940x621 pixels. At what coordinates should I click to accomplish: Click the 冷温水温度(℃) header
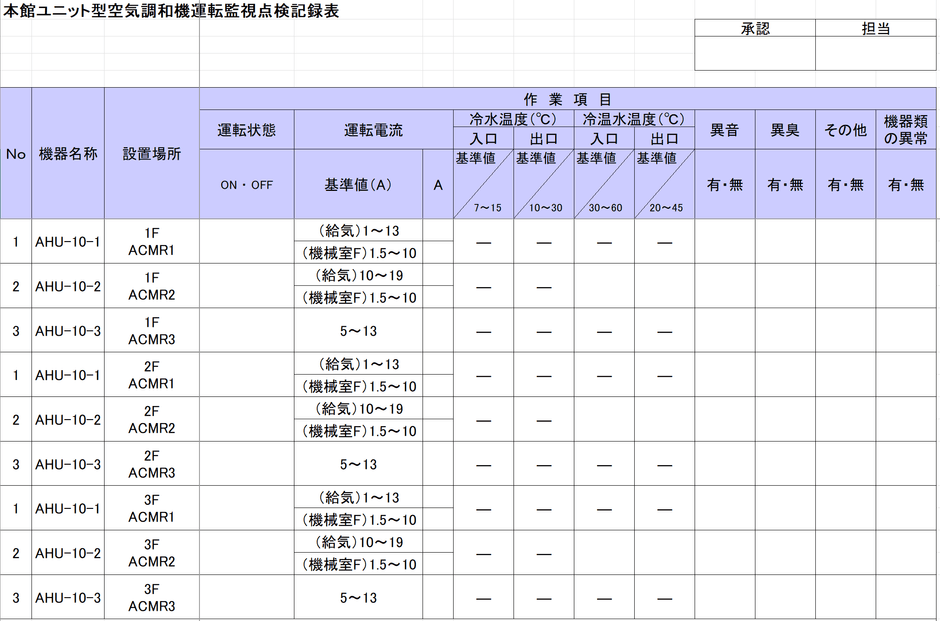634,119
